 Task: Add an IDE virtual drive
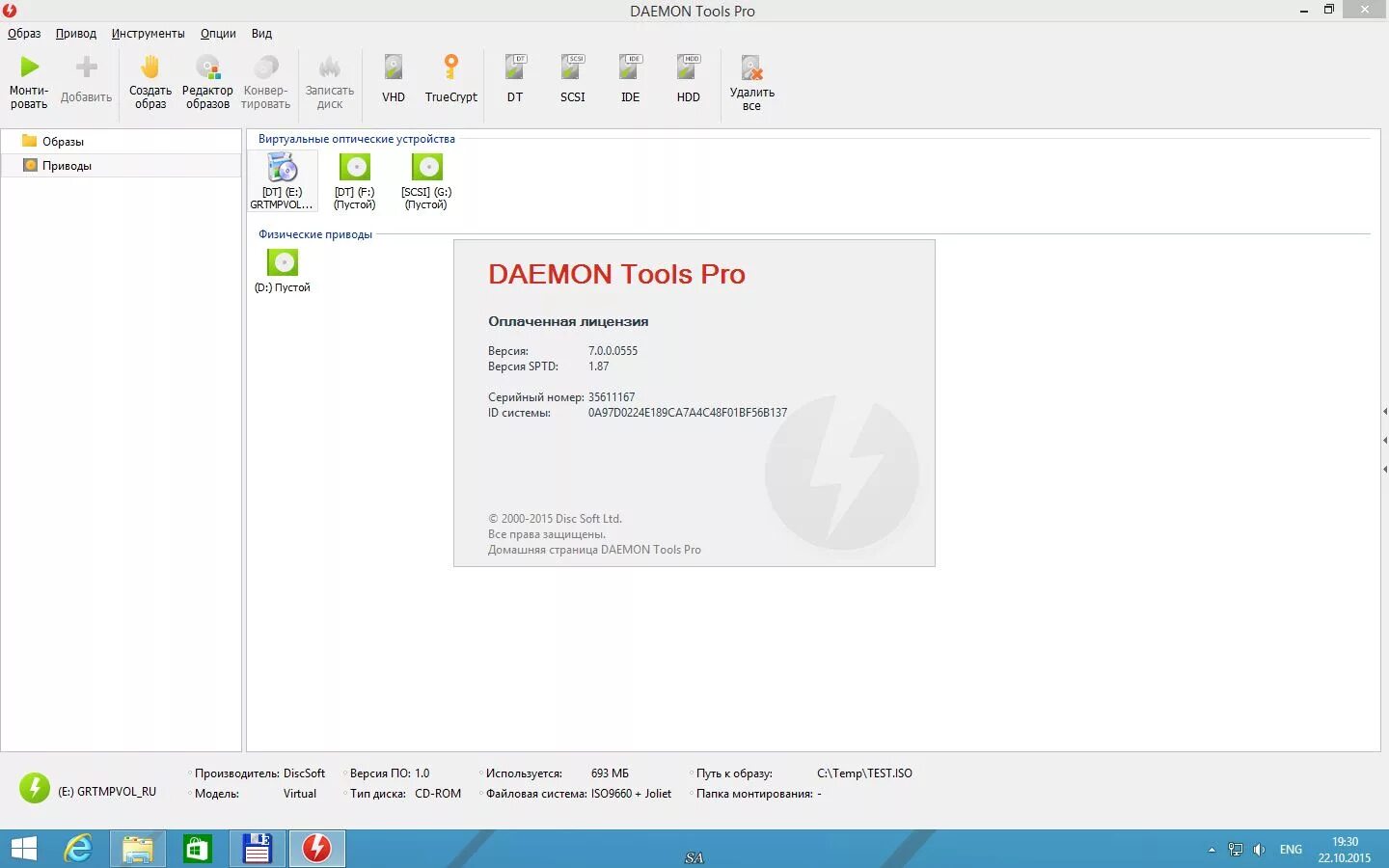click(x=631, y=79)
